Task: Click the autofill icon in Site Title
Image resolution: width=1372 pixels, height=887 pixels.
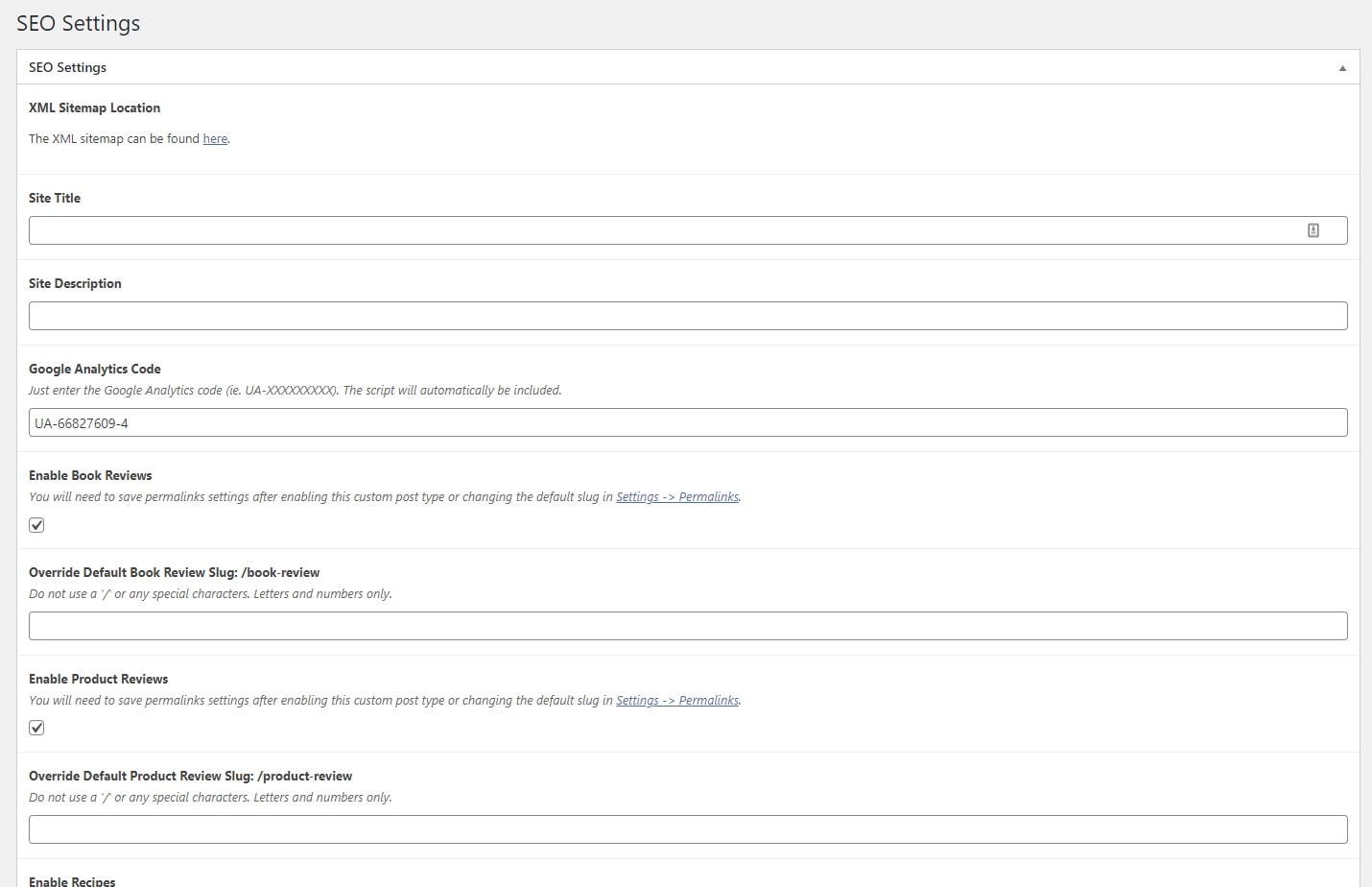Action: pyautogui.click(x=1313, y=230)
